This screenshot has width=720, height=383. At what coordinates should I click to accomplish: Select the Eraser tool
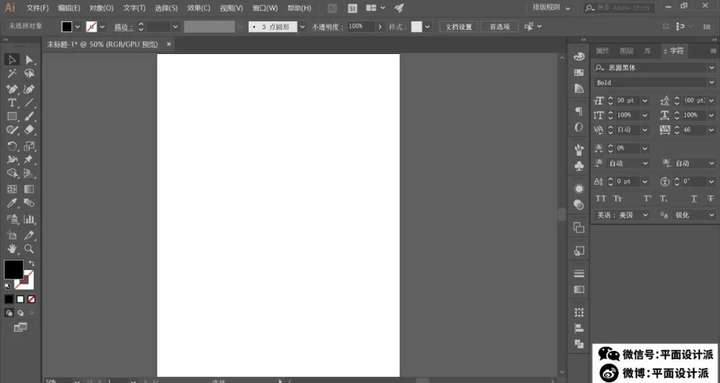coord(29,130)
